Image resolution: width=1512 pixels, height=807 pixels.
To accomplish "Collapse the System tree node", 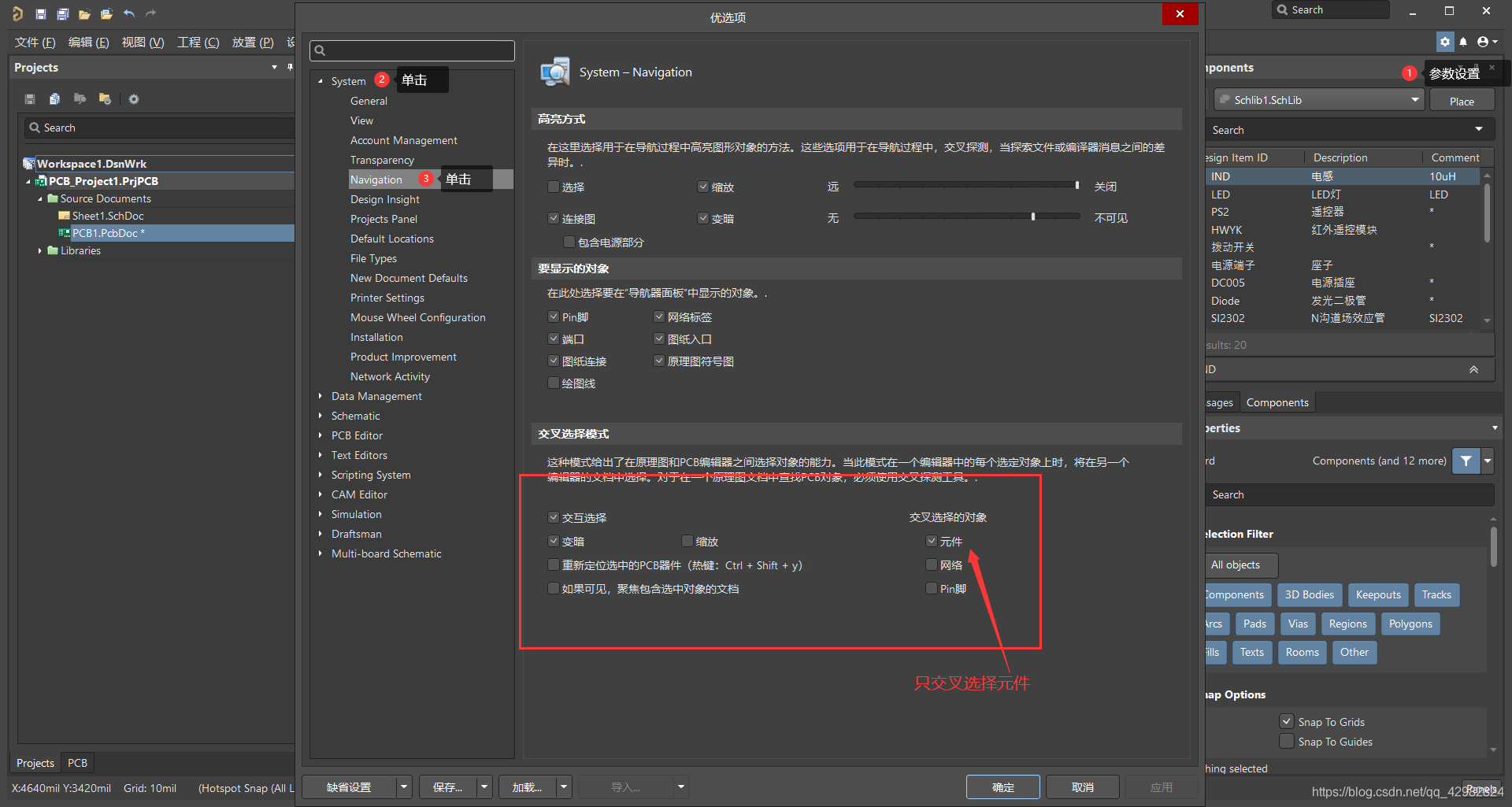I will click(321, 81).
